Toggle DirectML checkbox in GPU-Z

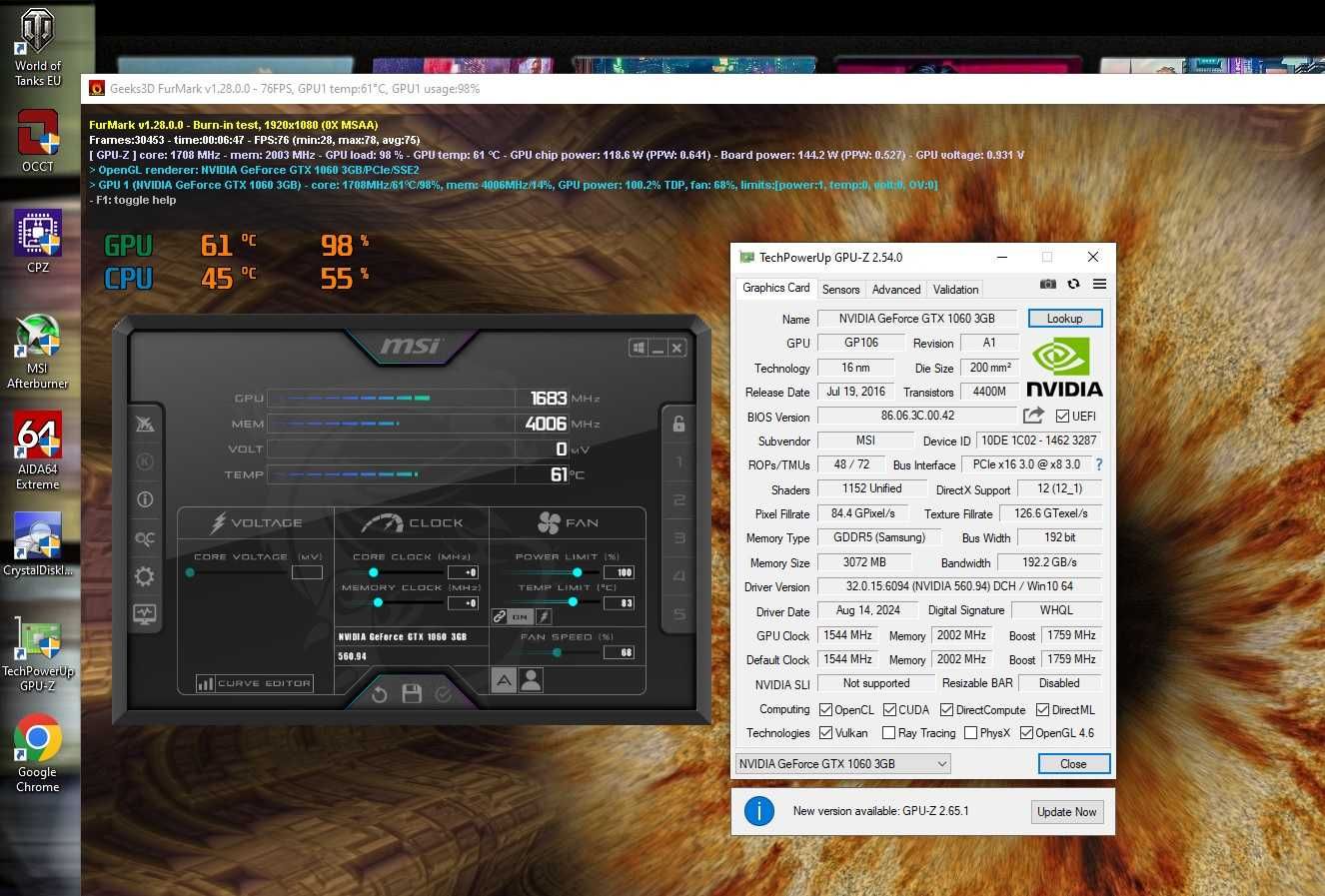1042,710
